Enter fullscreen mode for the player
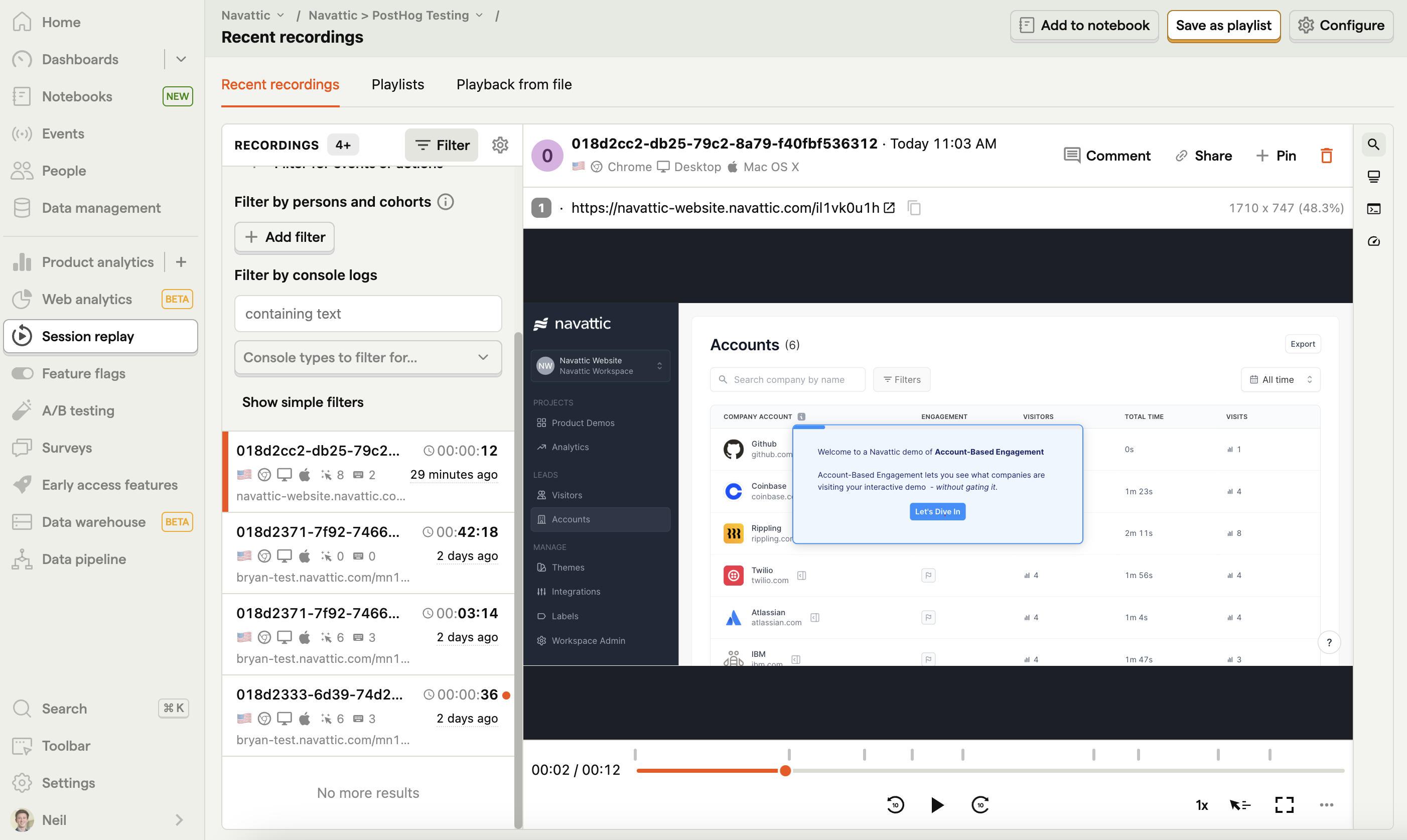Image resolution: width=1407 pixels, height=840 pixels. pos(1284,804)
